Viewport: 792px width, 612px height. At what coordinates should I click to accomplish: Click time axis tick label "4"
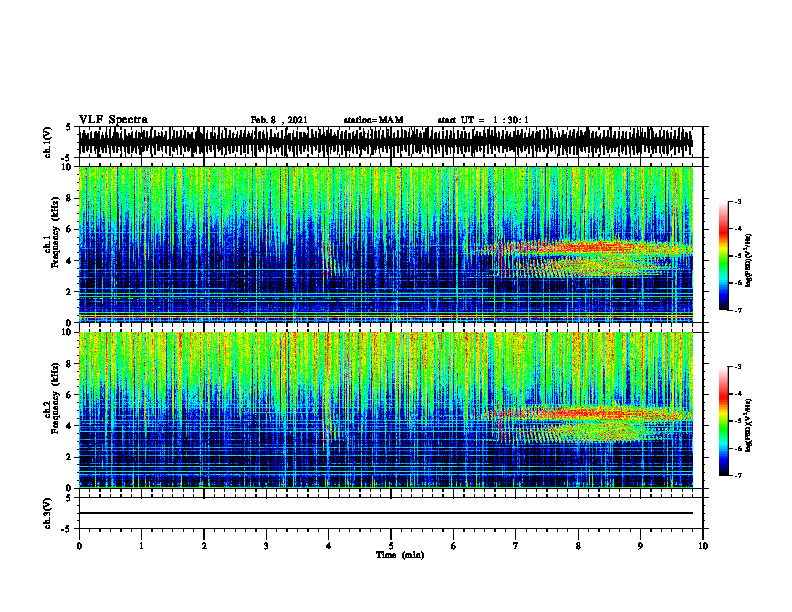click(329, 546)
